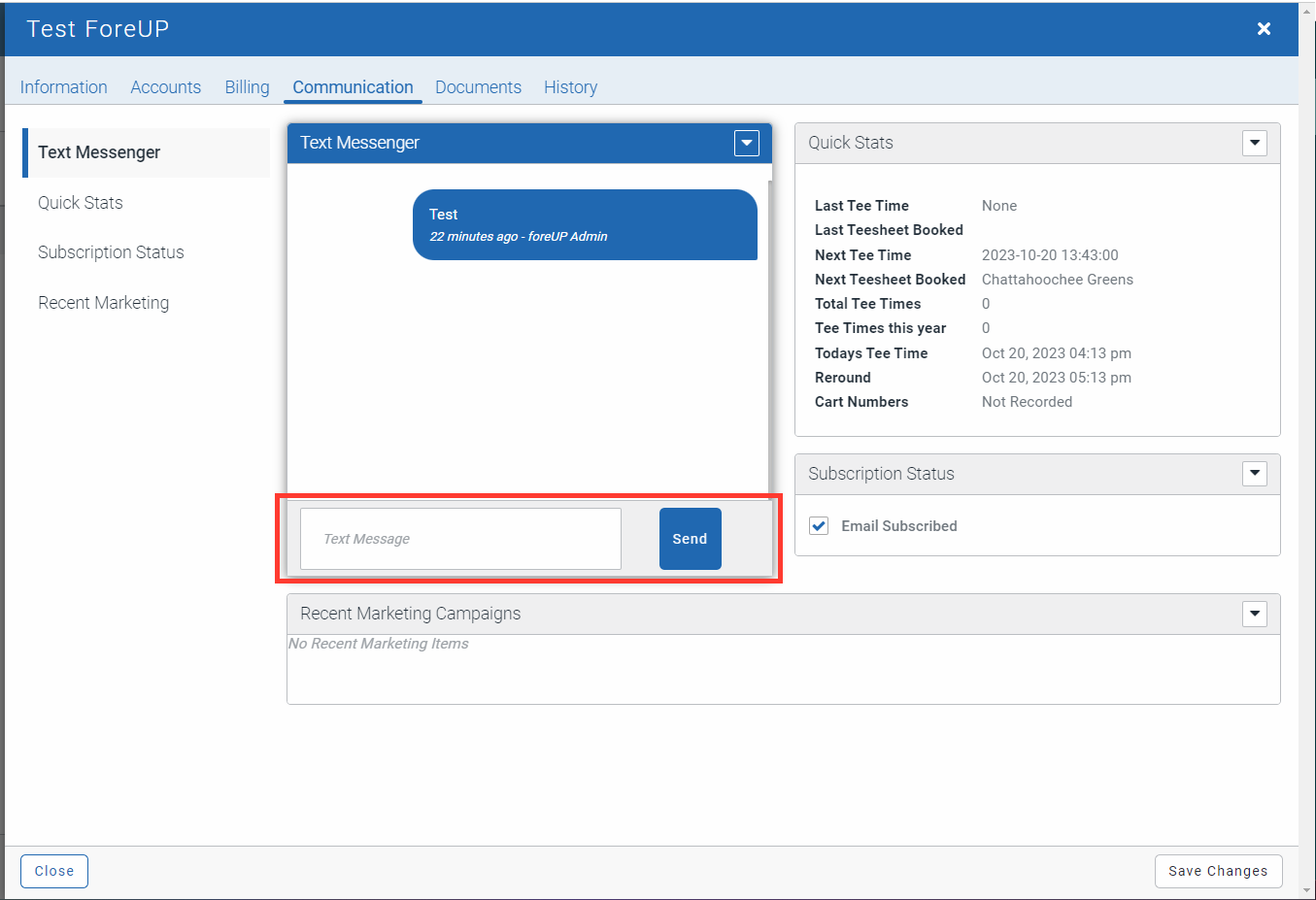Click the 2023-10-20 13:43:00 value
This screenshot has height=900, width=1316.
[1050, 255]
